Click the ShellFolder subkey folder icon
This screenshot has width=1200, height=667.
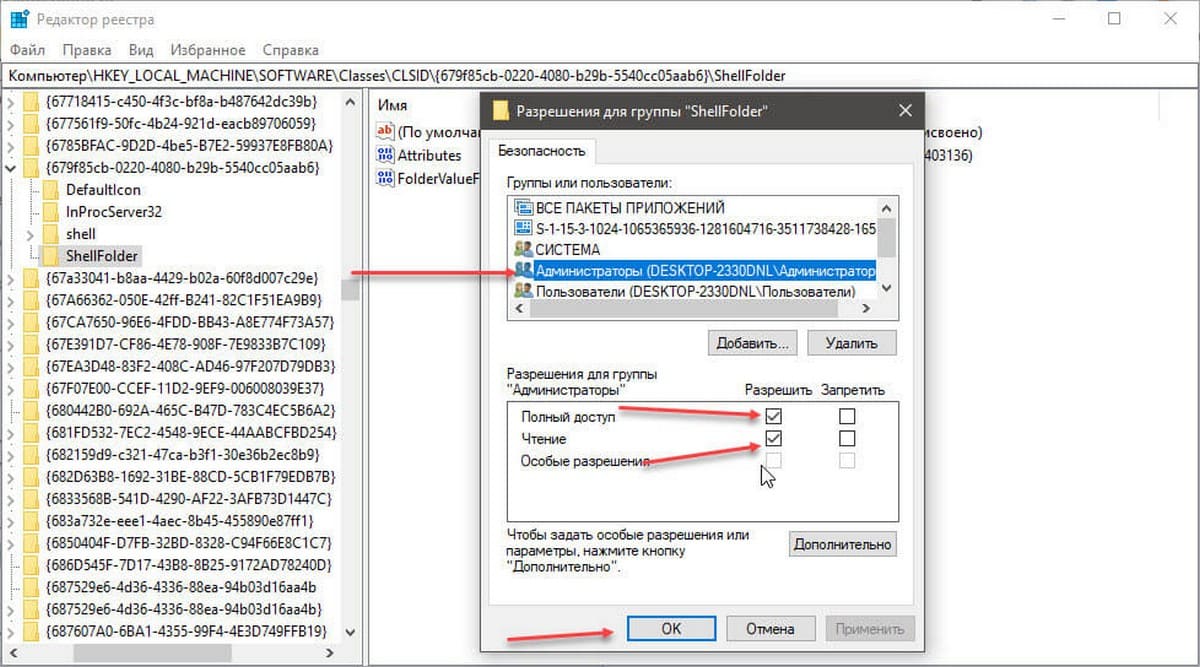click(50, 255)
